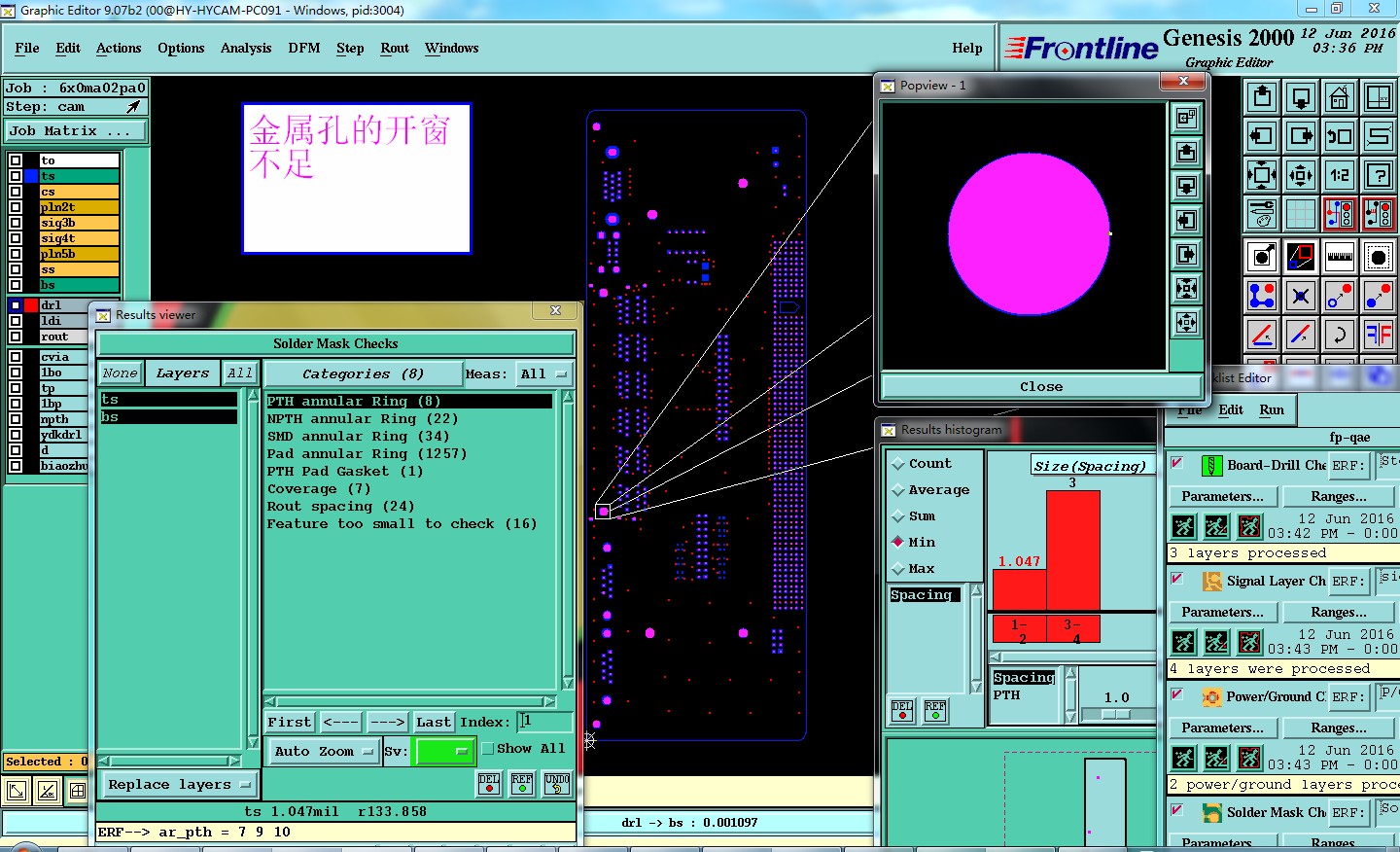Click the zoom-in arrows icon in Popview window
This screenshot has height=852, width=1400.
[1187, 288]
